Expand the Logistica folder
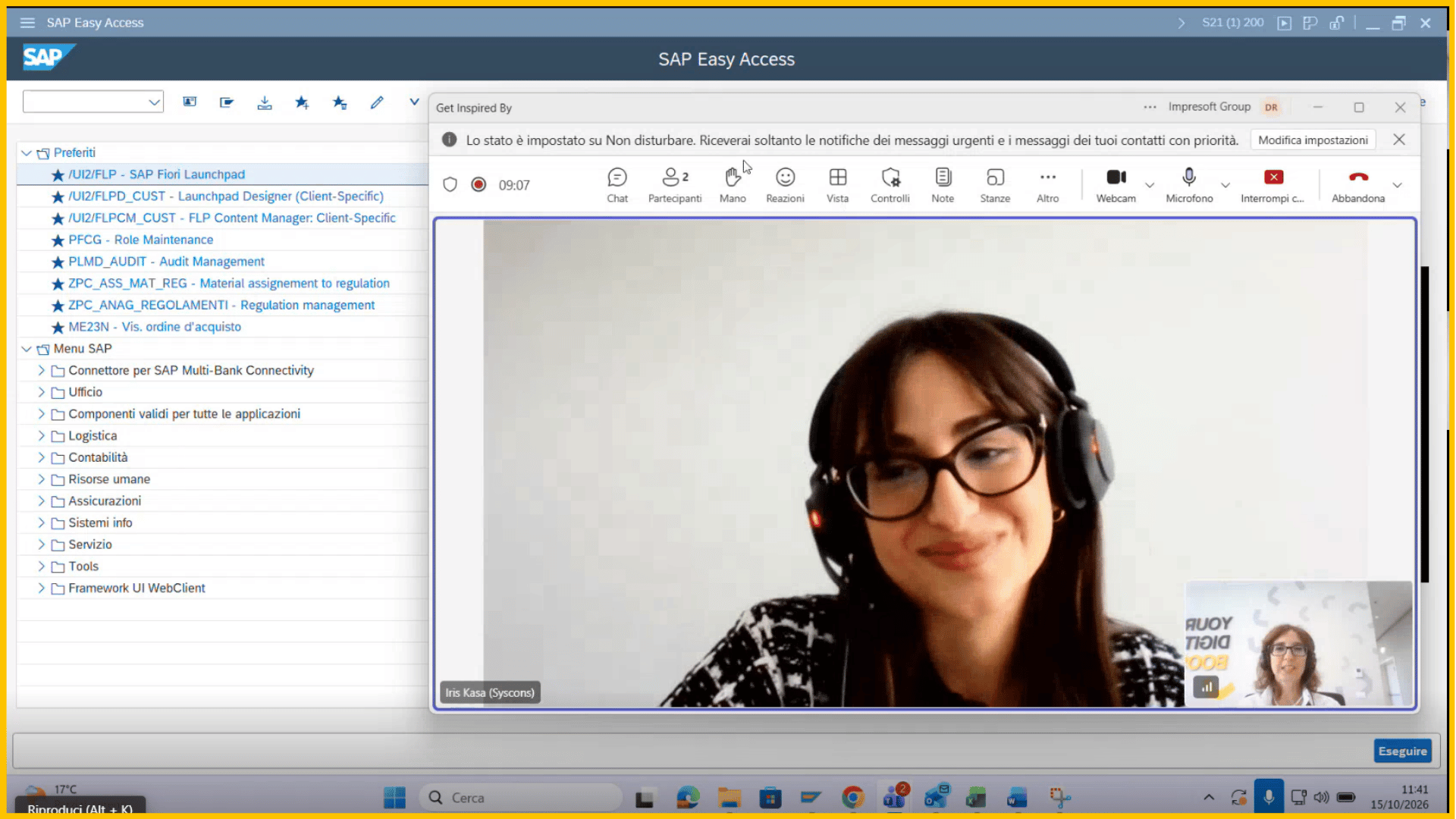This screenshot has height=819, width=1456. [x=41, y=436]
